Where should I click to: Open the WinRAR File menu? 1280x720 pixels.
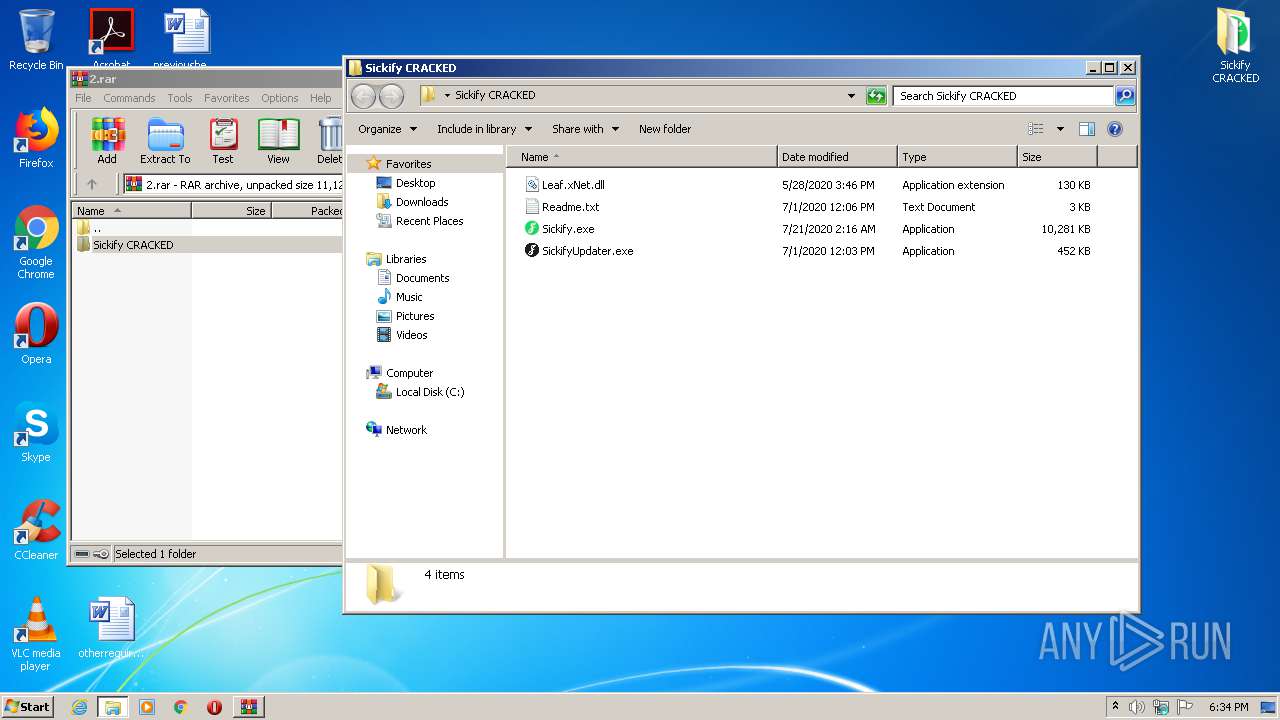point(83,98)
